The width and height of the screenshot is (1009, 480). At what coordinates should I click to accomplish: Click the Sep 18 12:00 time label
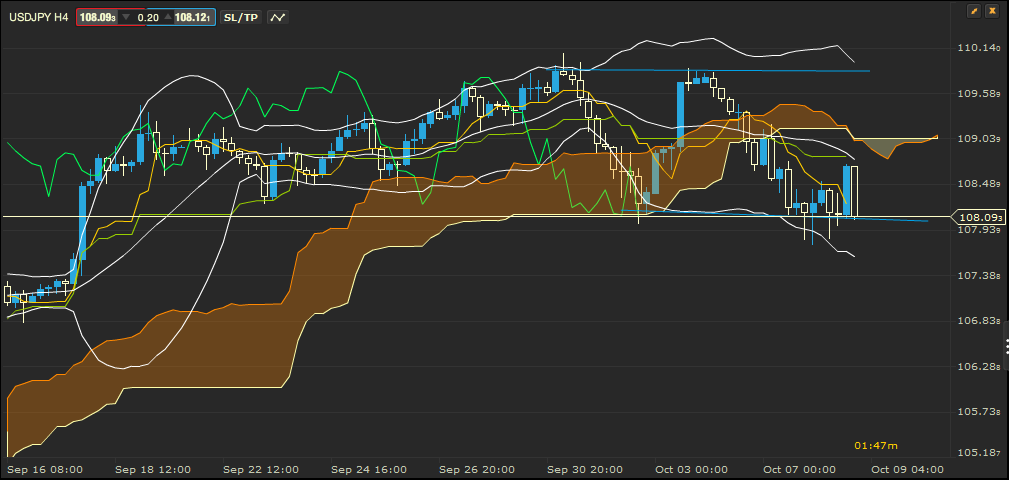[x=153, y=469]
